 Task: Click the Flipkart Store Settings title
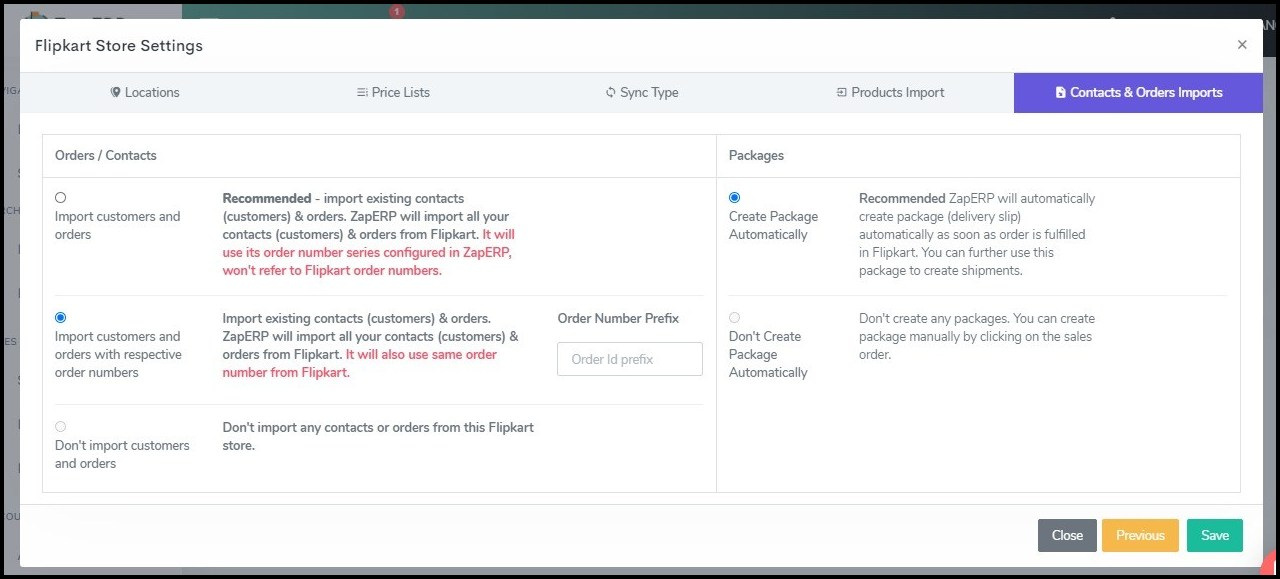(119, 45)
